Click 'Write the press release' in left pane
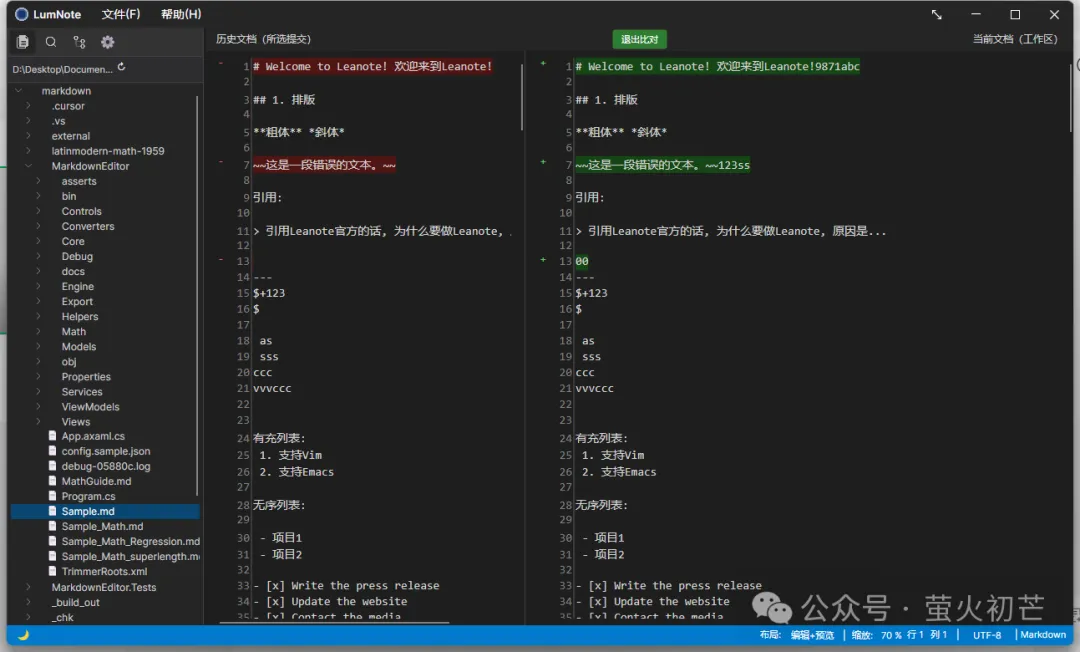1080x652 pixels. click(x=365, y=586)
